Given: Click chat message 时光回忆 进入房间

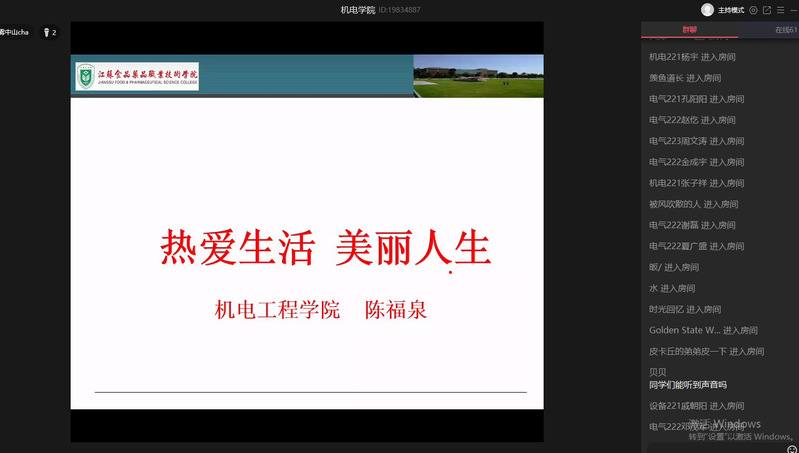Looking at the screenshot, I should pos(685,309).
